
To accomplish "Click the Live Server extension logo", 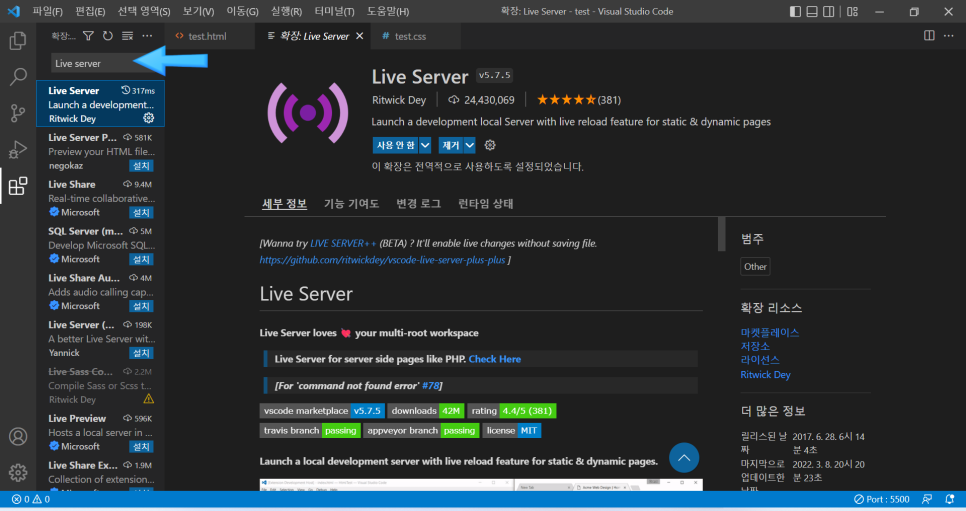I will coord(307,113).
